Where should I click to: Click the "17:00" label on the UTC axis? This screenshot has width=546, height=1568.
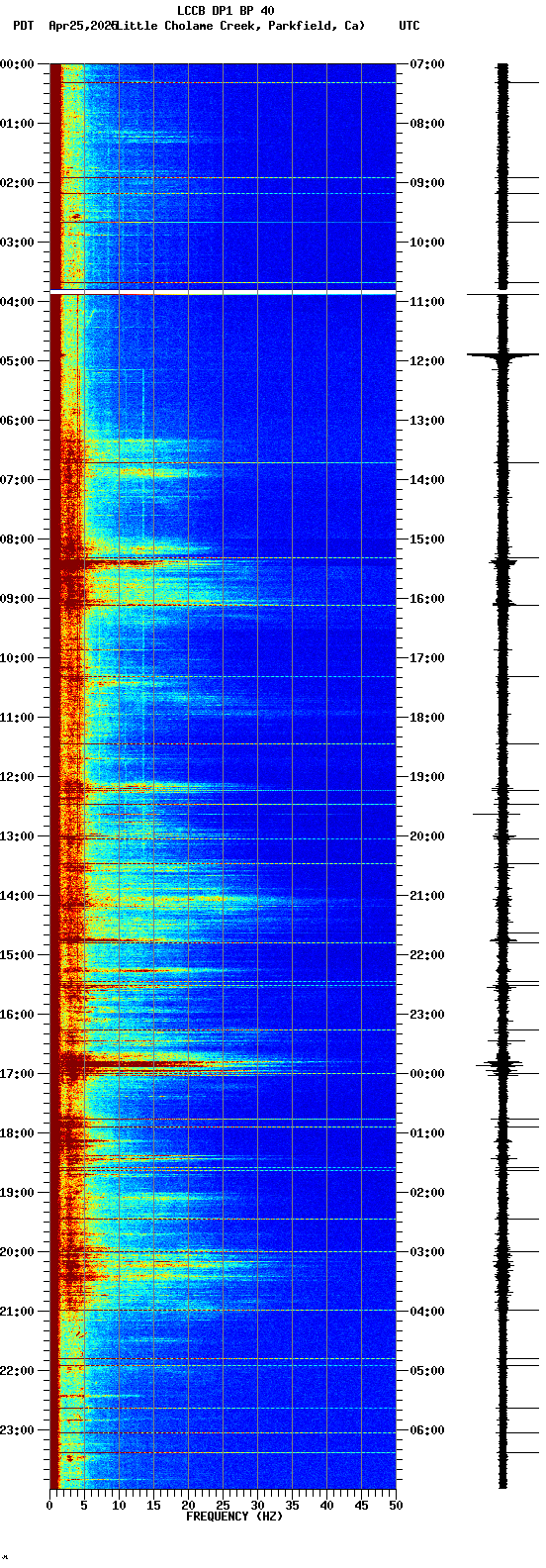427,658
